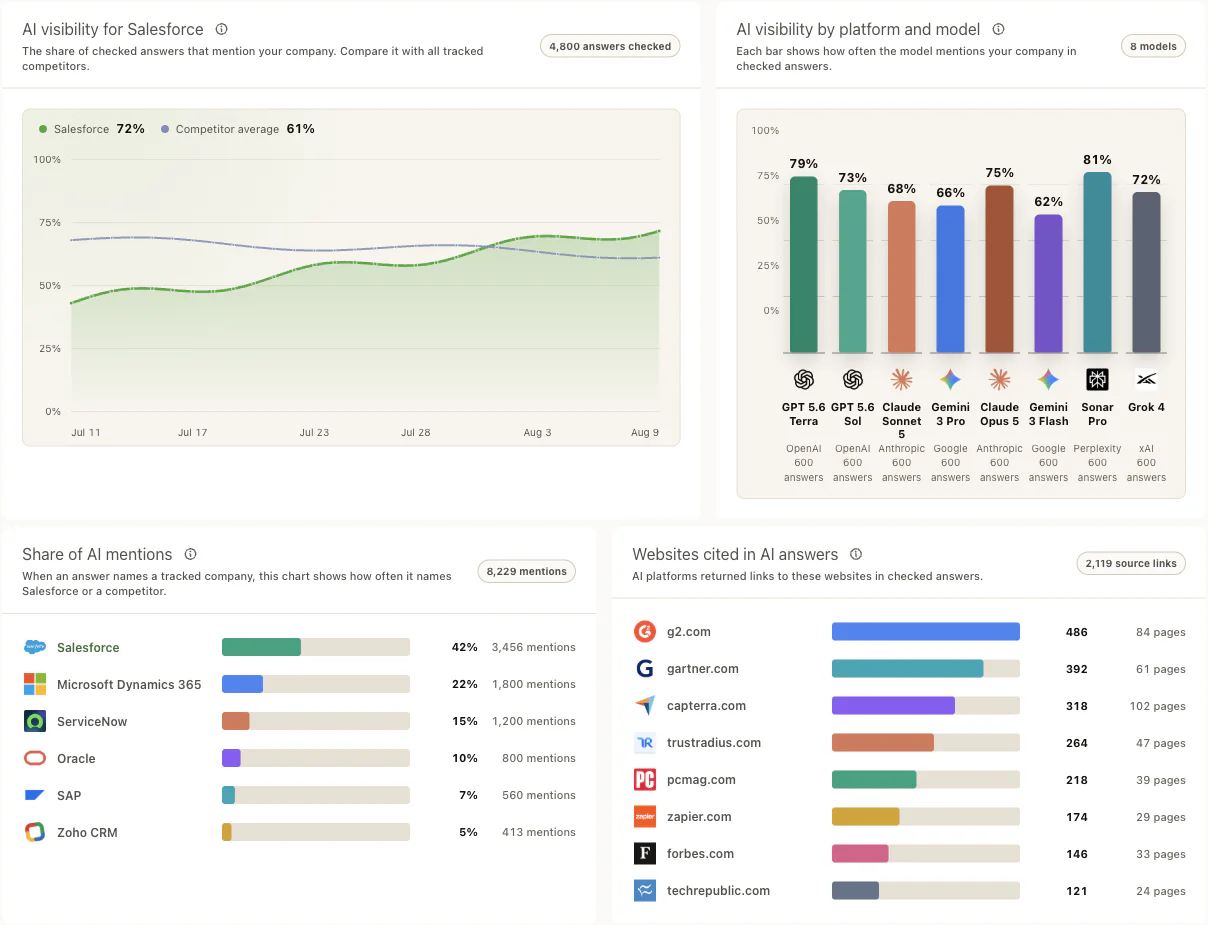Click the gartner.com favicon
This screenshot has width=1208, height=925.
coord(645,669)
